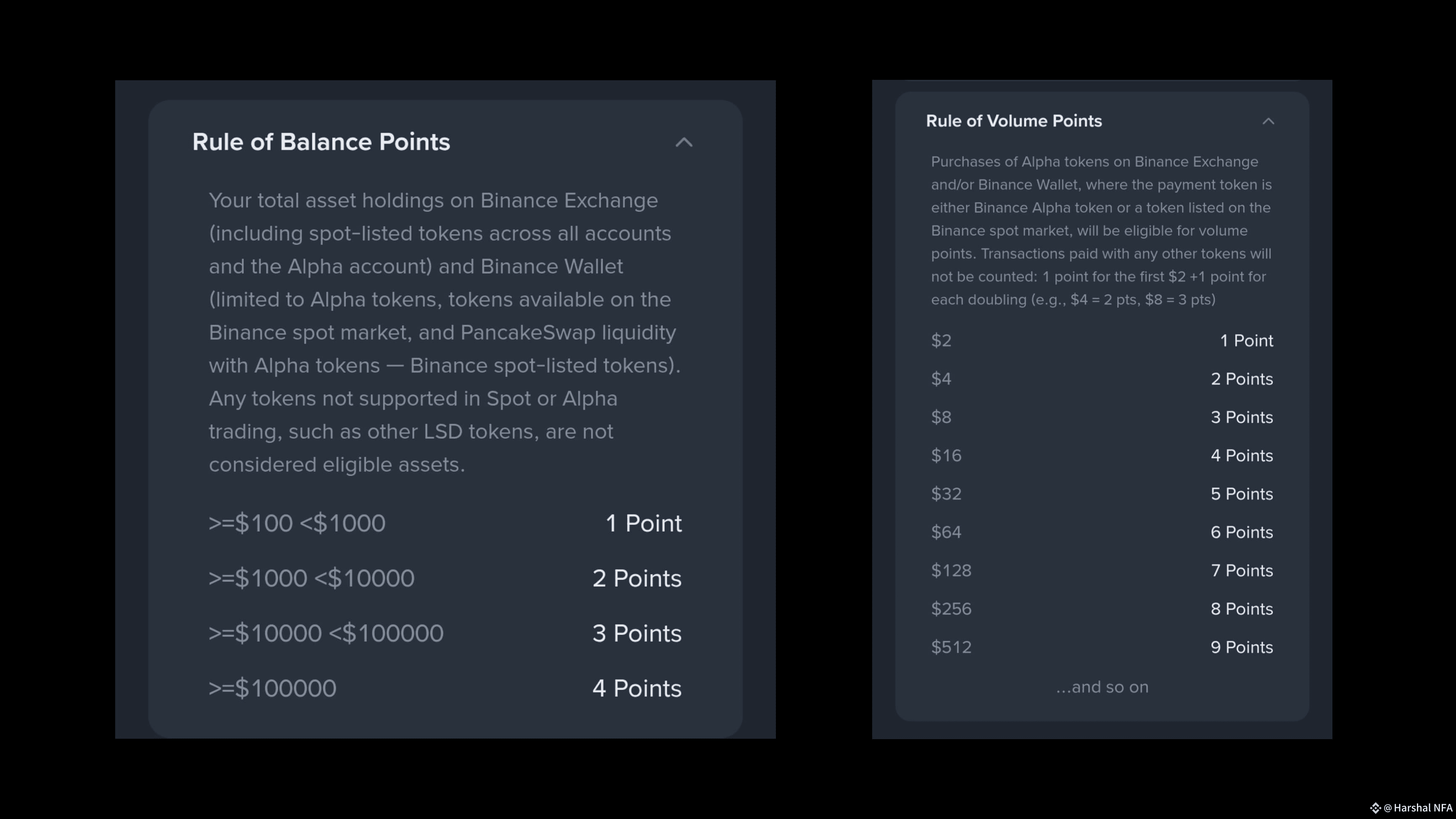Click the "...and so on" text

[x=1102, y=687]
